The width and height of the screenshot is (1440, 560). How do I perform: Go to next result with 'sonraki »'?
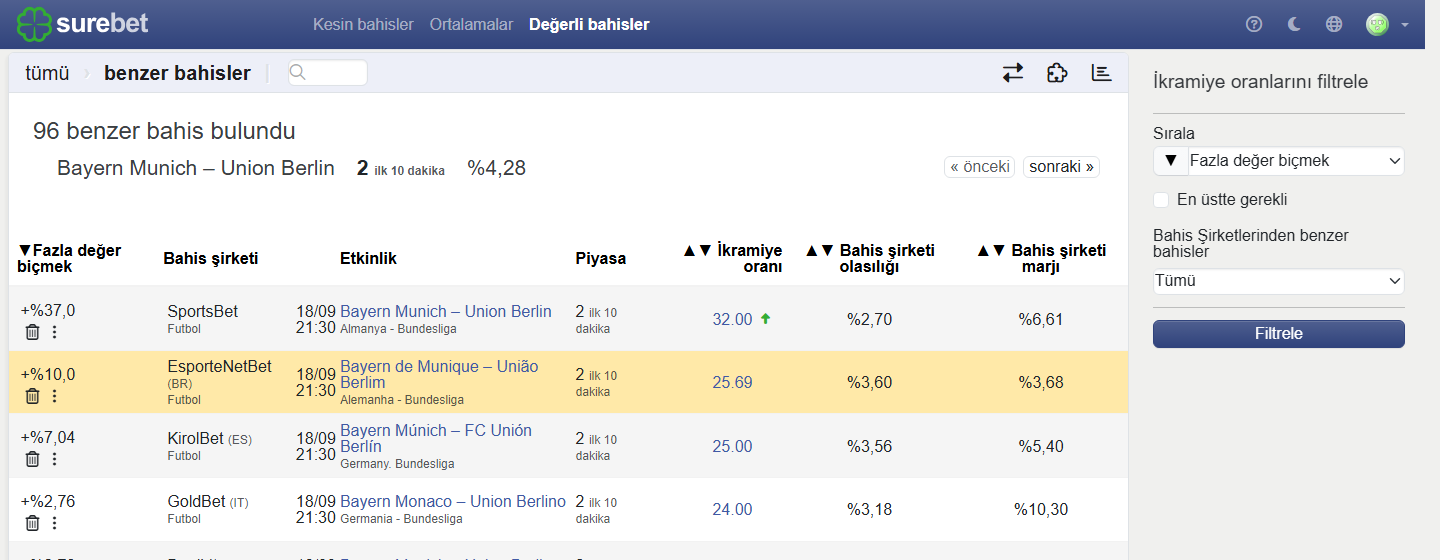(1061, 167)
